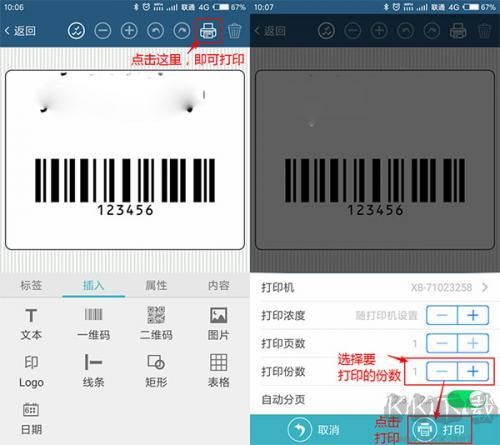
Task: Tap the zoom-out minus icon in left toolbar
Action: pyautogui.click(x=103, y=31)
